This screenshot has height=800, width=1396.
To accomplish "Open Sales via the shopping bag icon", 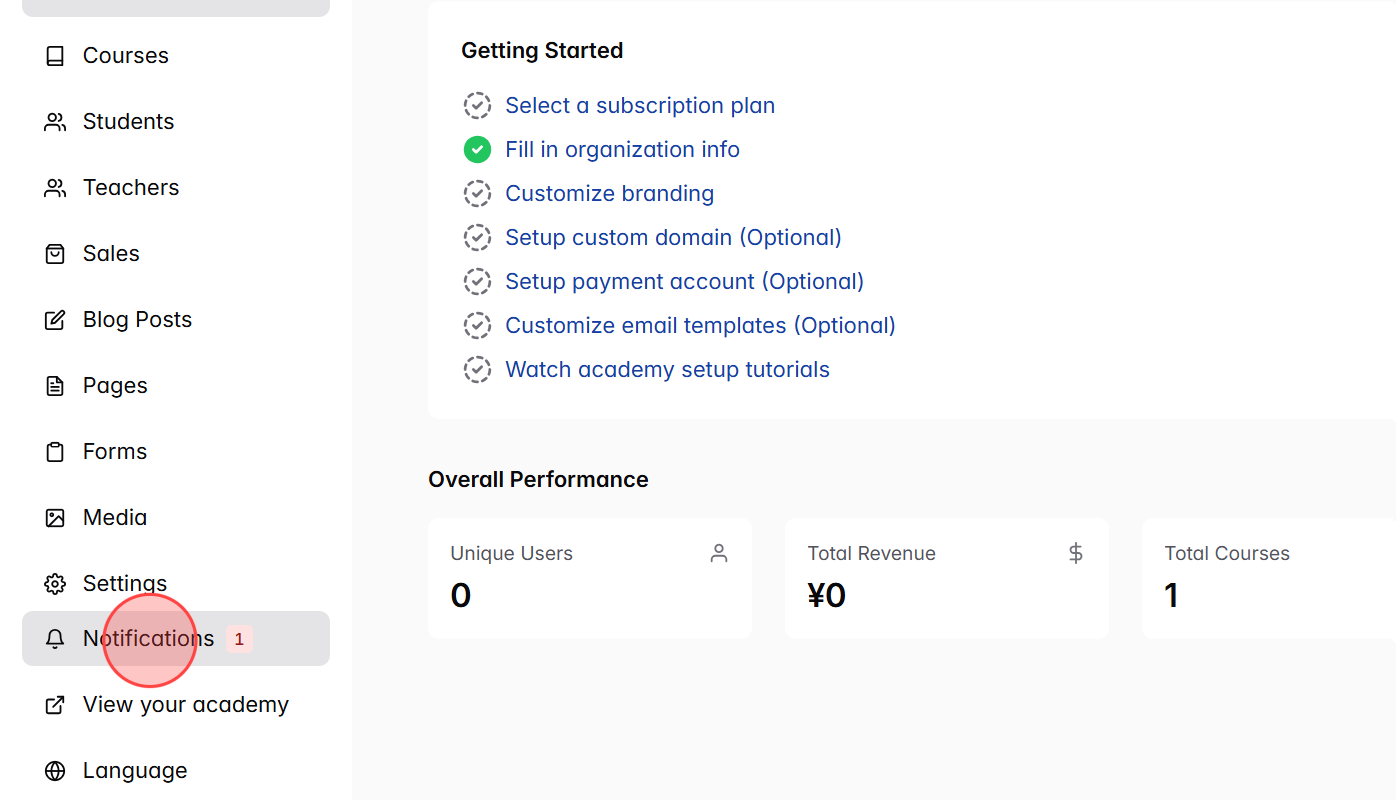I will (55, 253).
